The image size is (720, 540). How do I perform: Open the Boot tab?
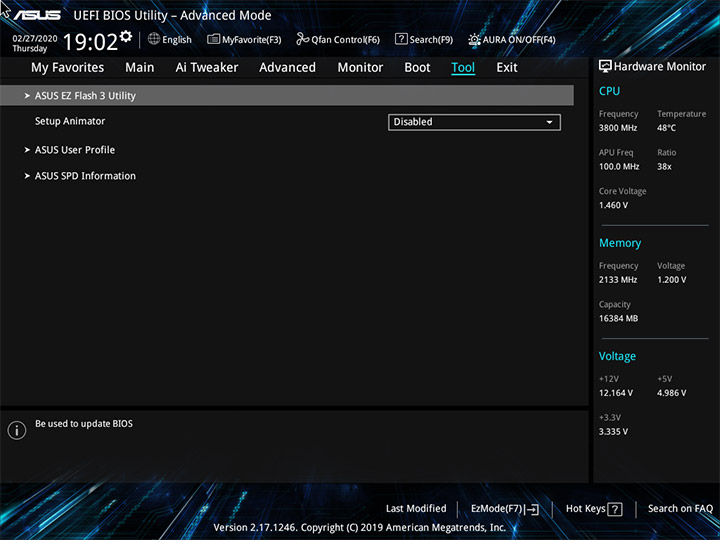click(x=417, y=68)
